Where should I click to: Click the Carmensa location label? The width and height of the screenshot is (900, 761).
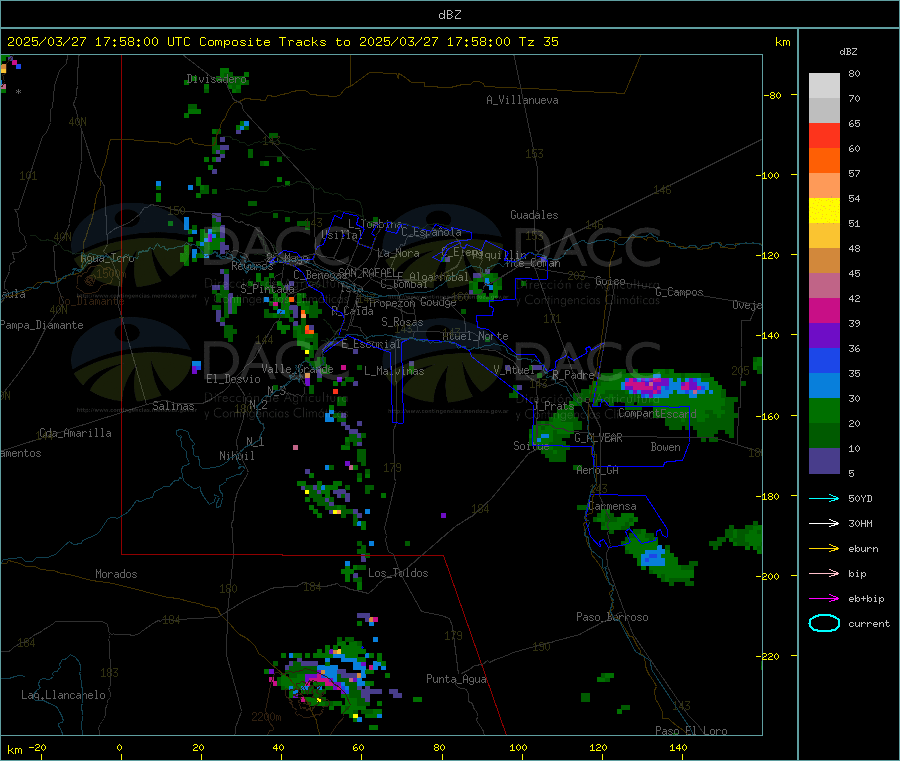(x=612, y=506)
